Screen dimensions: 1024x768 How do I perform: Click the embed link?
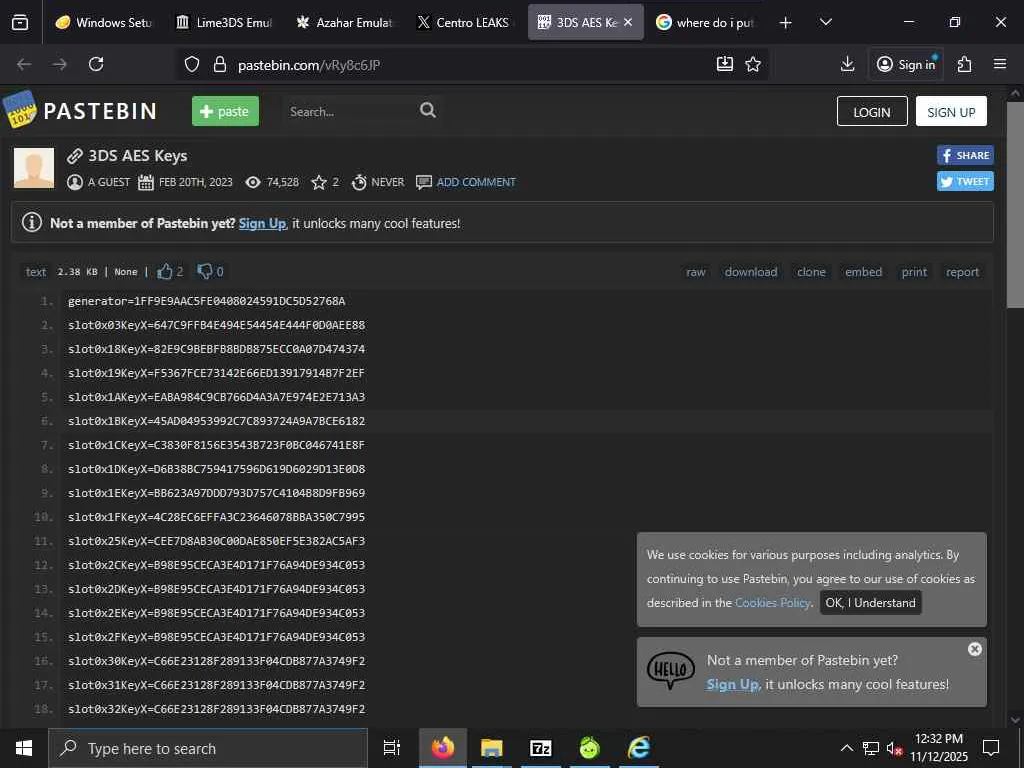pos(863,272)
